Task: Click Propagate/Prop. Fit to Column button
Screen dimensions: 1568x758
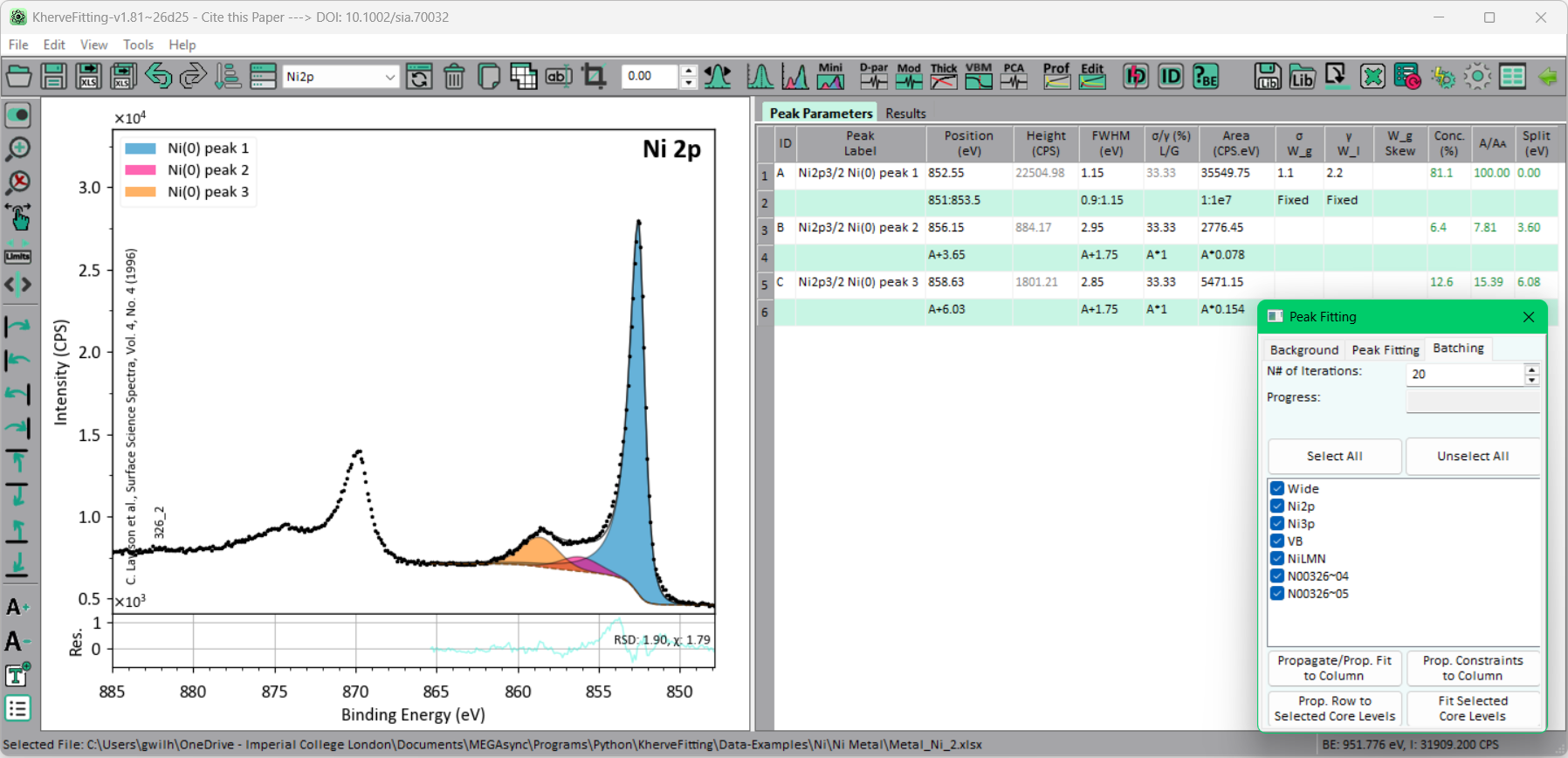Action: 1335,668
